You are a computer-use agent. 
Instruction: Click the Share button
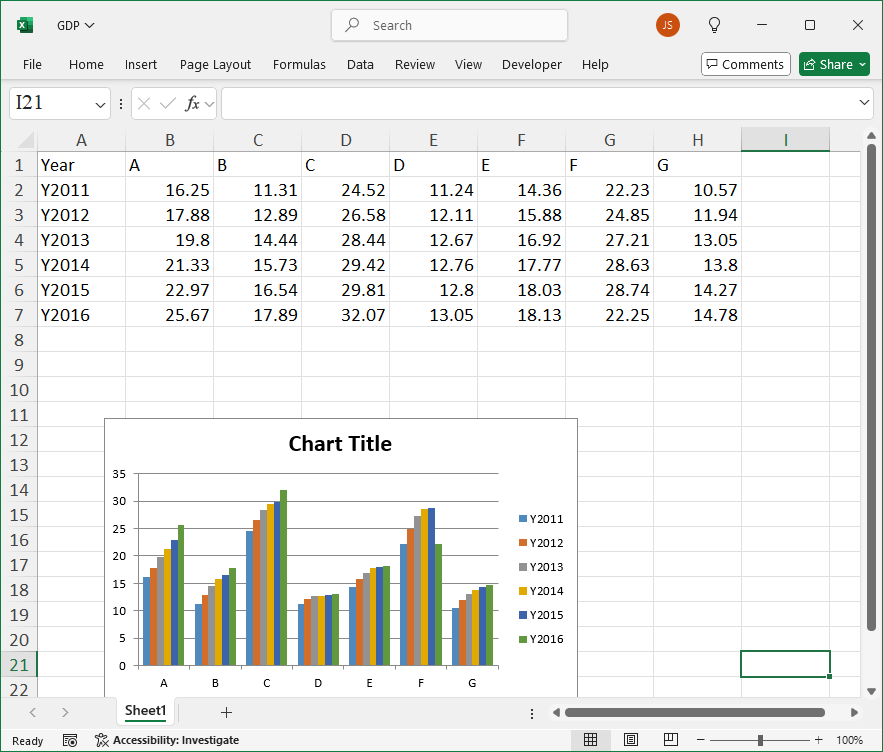[830, 64]
